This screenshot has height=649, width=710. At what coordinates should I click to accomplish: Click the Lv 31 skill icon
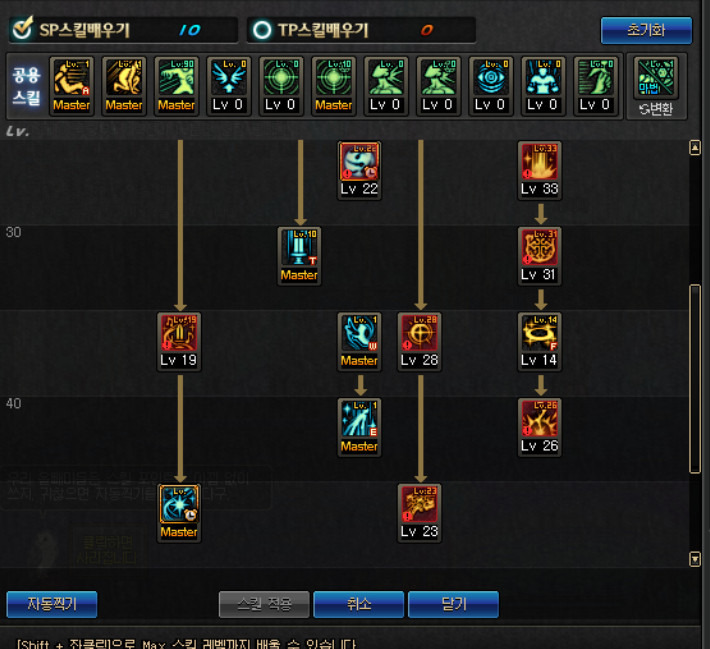[x=539, y=247]
